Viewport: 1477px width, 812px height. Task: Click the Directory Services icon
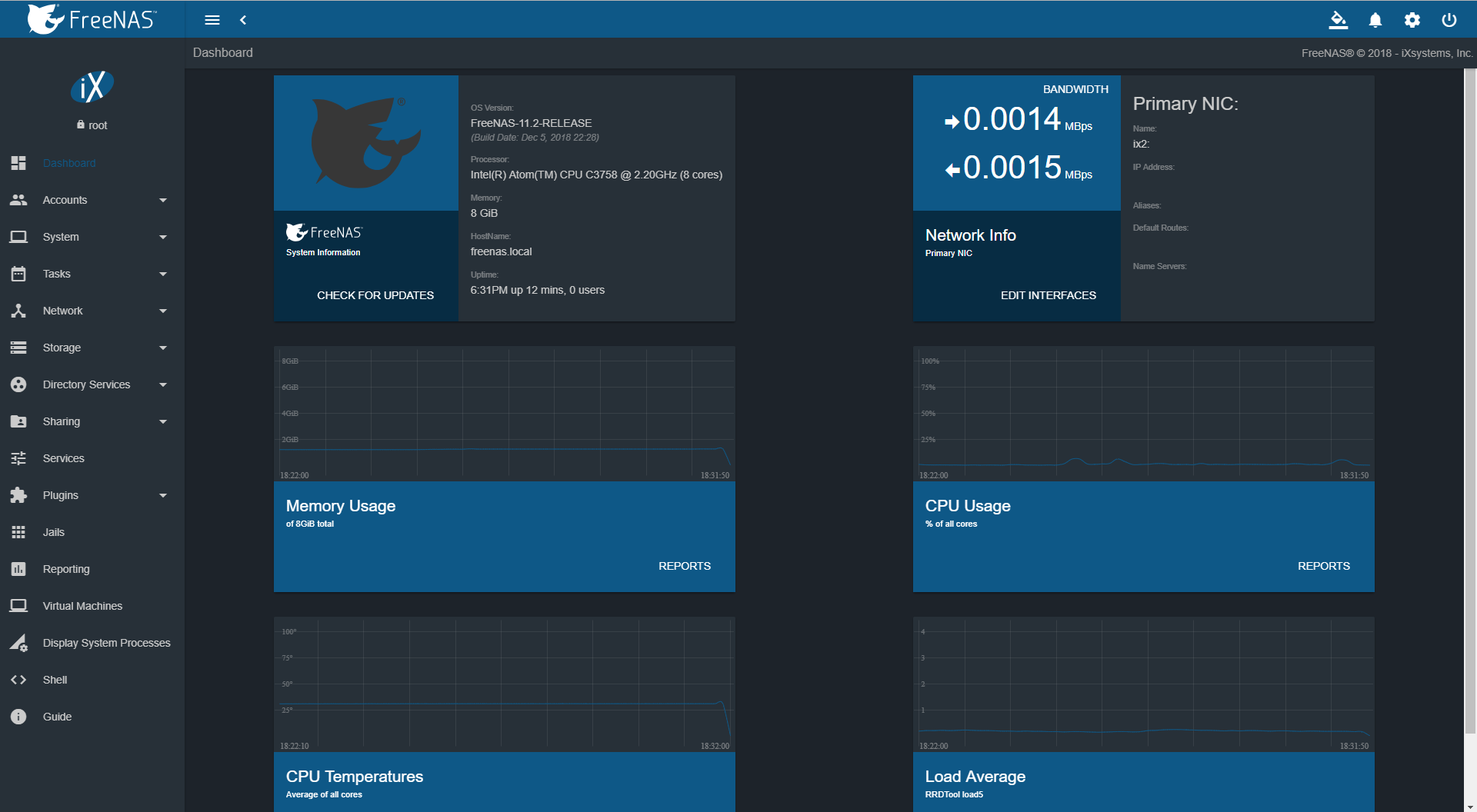(18, 384)
